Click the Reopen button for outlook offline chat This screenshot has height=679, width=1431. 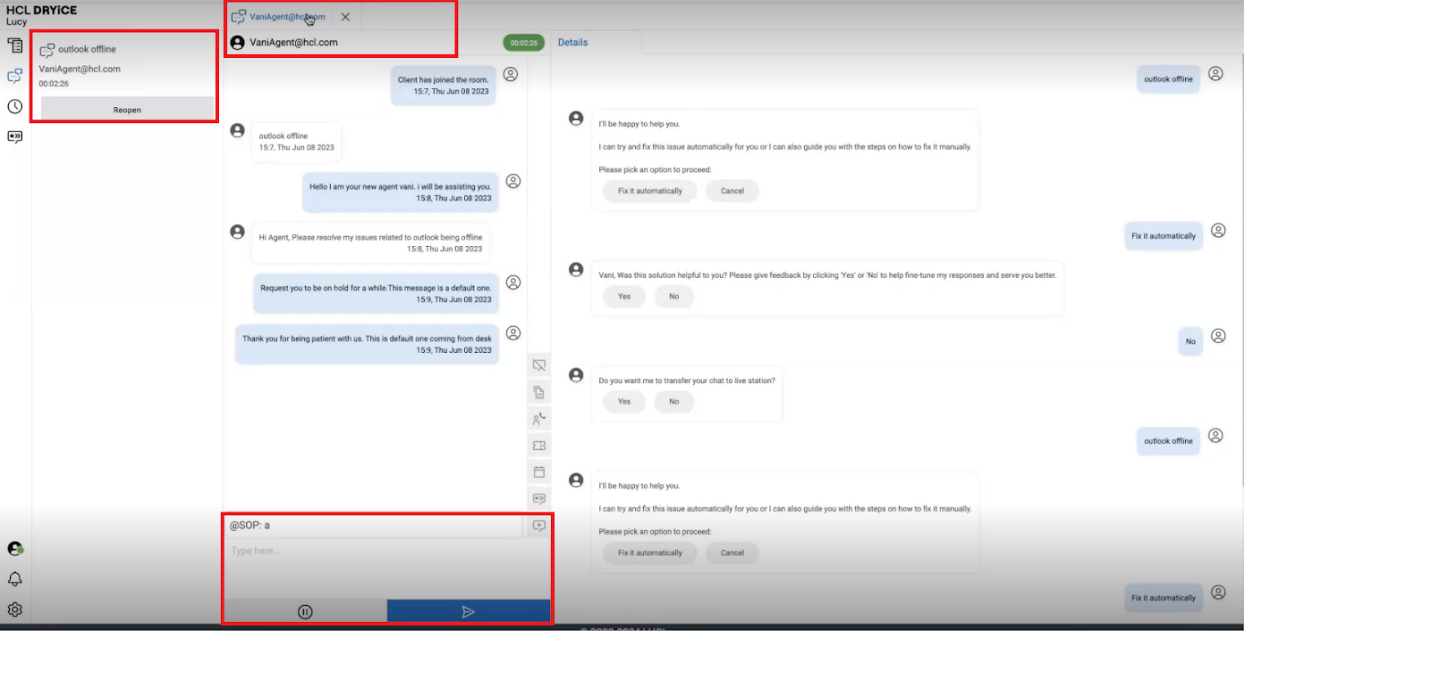point(125,109)
